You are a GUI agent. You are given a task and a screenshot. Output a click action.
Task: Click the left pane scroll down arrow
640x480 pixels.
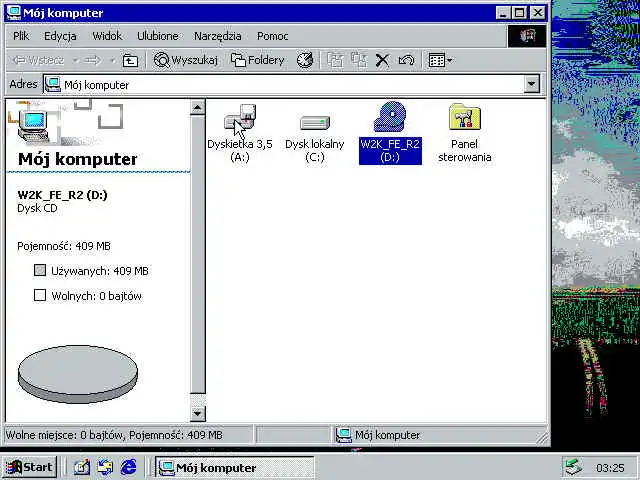point(198,413)
